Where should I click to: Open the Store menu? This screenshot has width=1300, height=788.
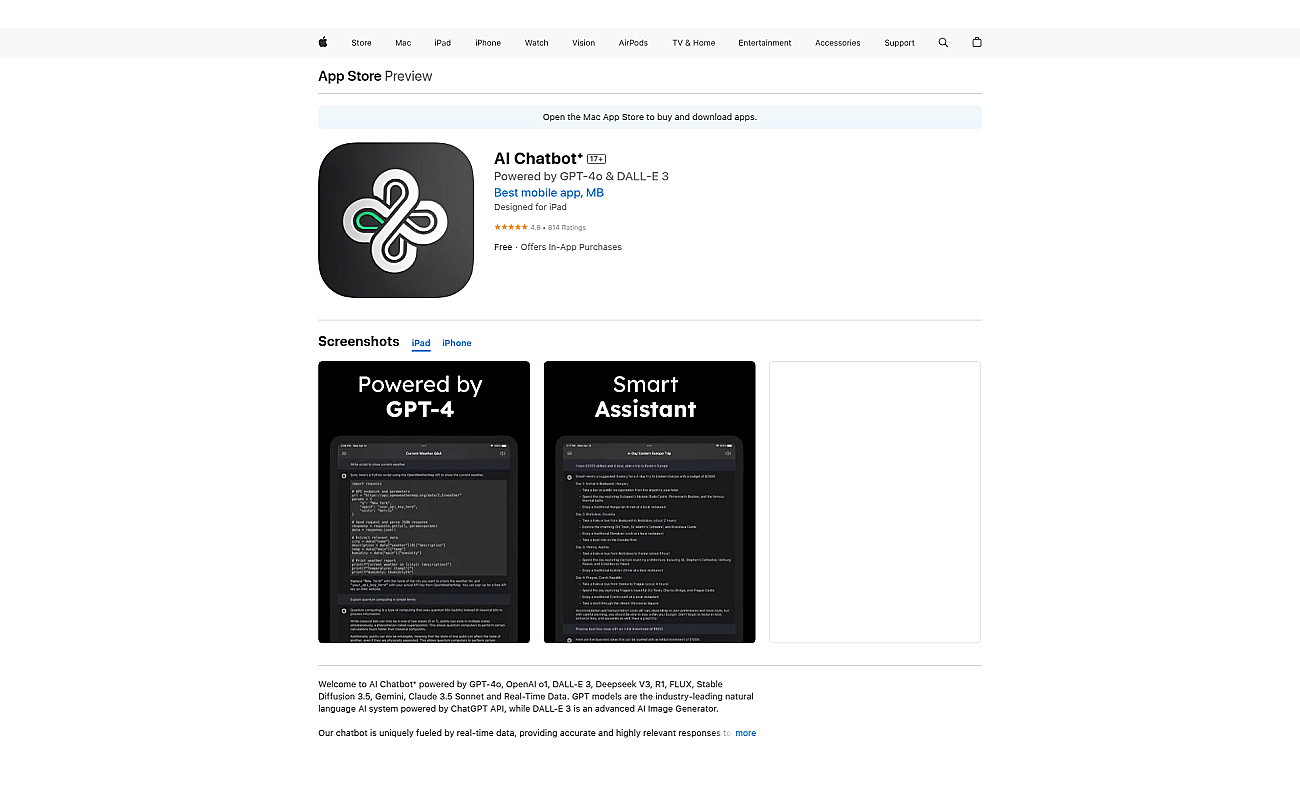pos(361,43)
